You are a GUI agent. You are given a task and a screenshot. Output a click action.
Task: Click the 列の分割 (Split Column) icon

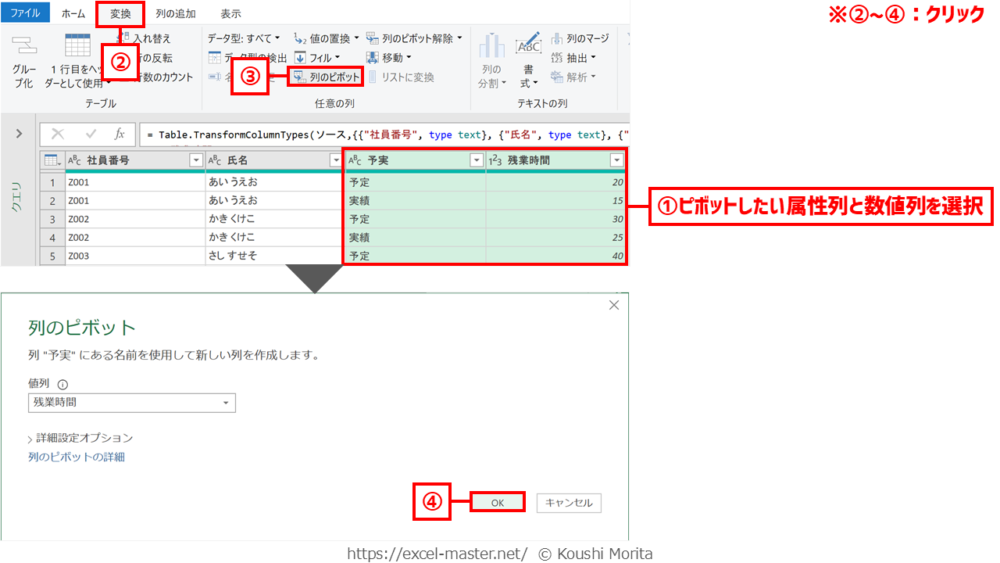491,47
